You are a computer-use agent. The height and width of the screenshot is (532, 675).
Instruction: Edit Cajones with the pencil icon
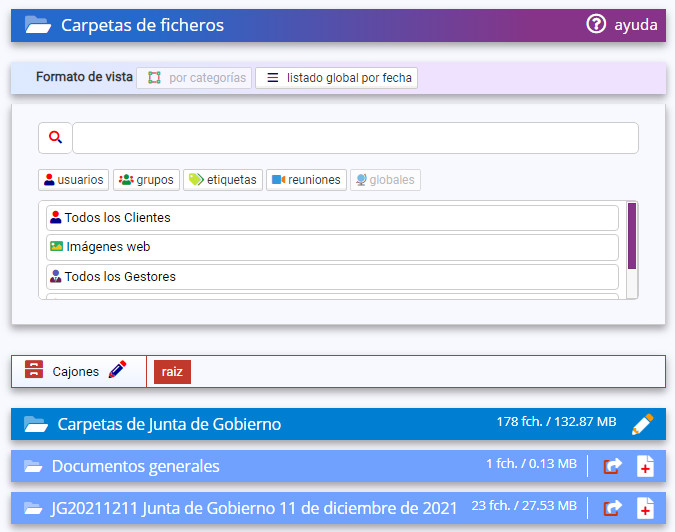click(x=117, y=369)
